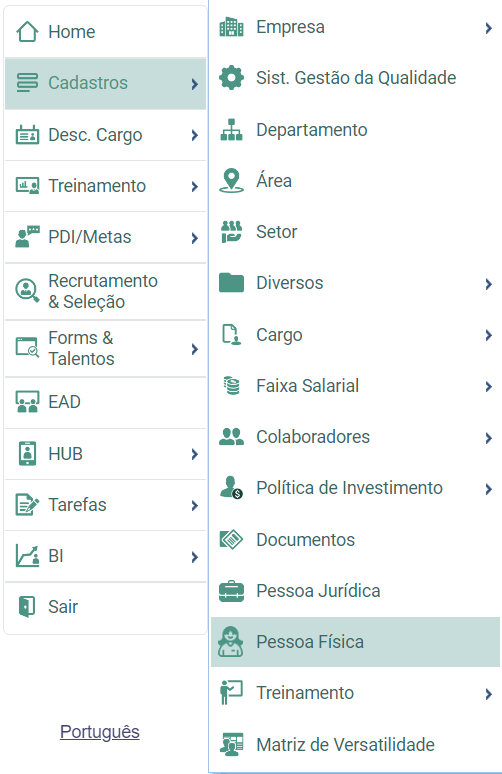Click the Home house icon
Viewport: 502px width, 774px height.
click(27, 32)
